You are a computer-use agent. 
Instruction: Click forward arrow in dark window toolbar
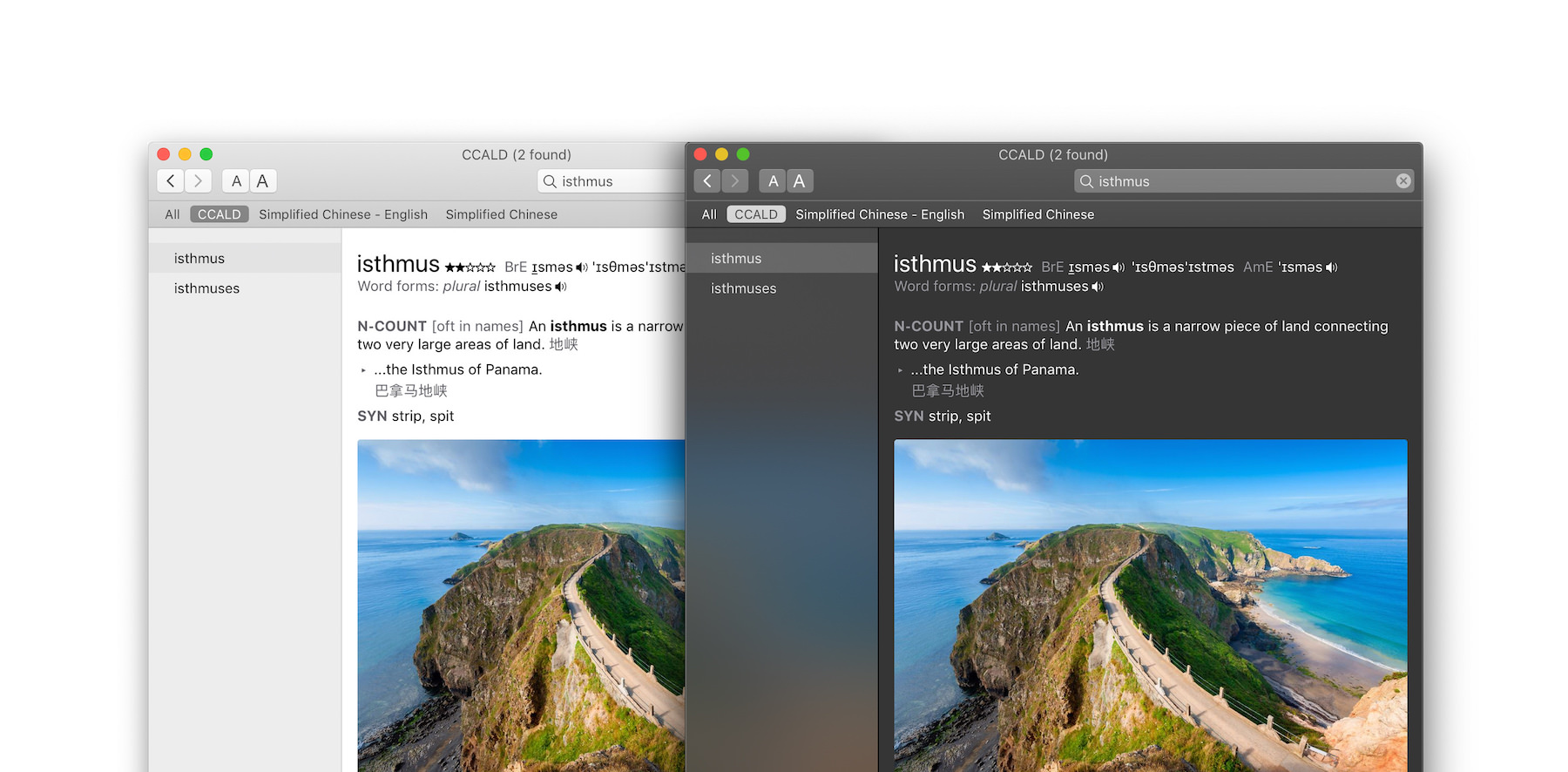pyautogui.click(x=734, y=181)
